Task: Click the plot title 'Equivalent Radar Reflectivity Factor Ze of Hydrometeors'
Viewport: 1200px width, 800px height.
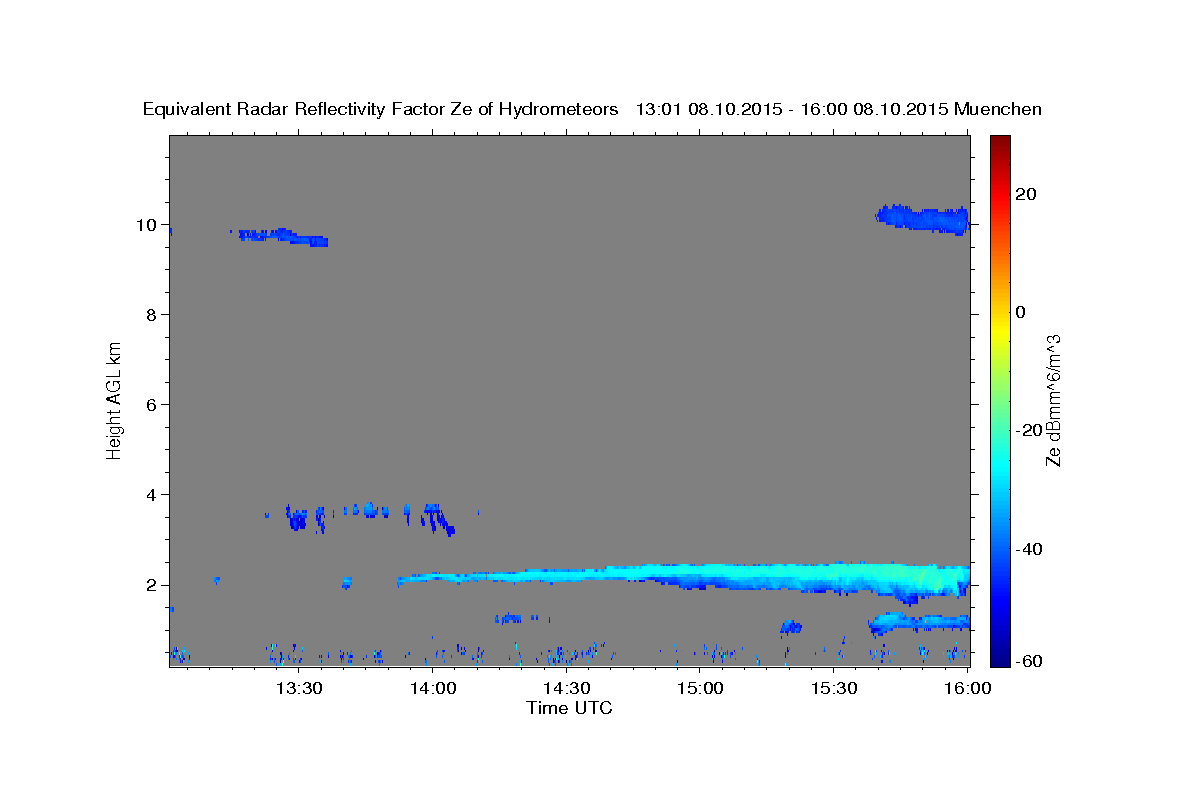Action: tap(381, 109)
